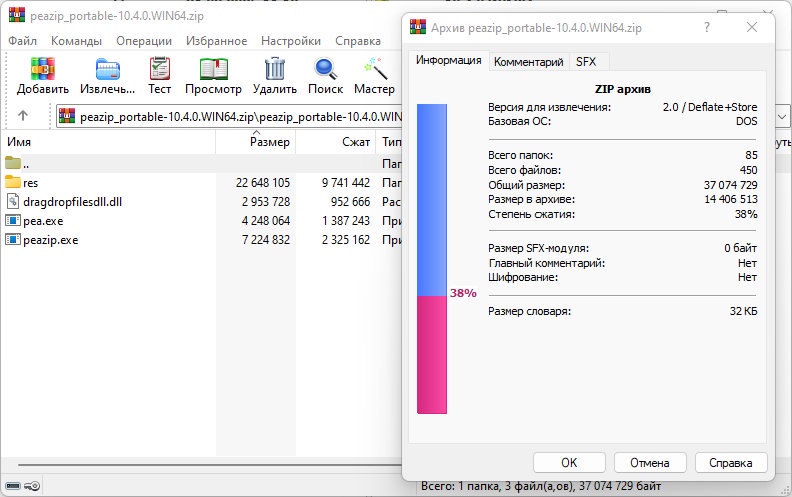
Task: Open the Команды menu
Action: point(76,41)
